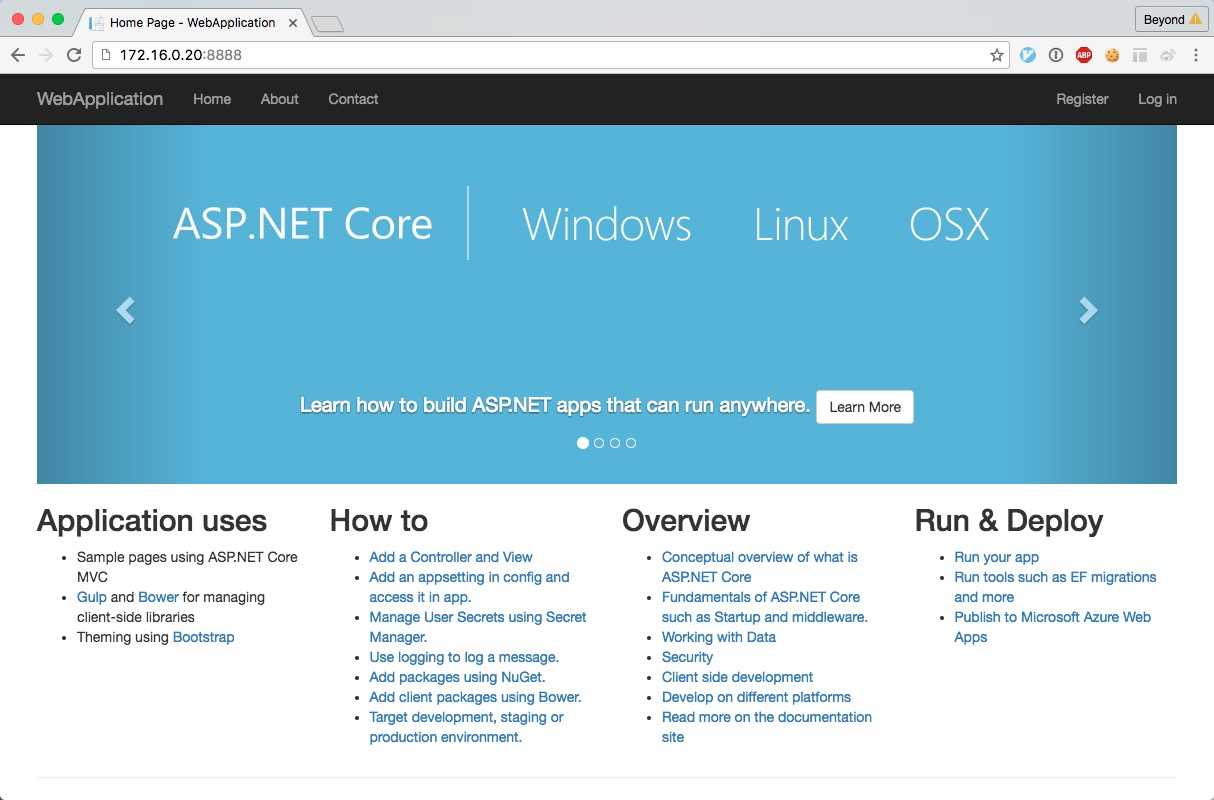Open Run tools such as EF migrations link
The height and width of the screenshot is (800, 1214).
pos(1055,587)
